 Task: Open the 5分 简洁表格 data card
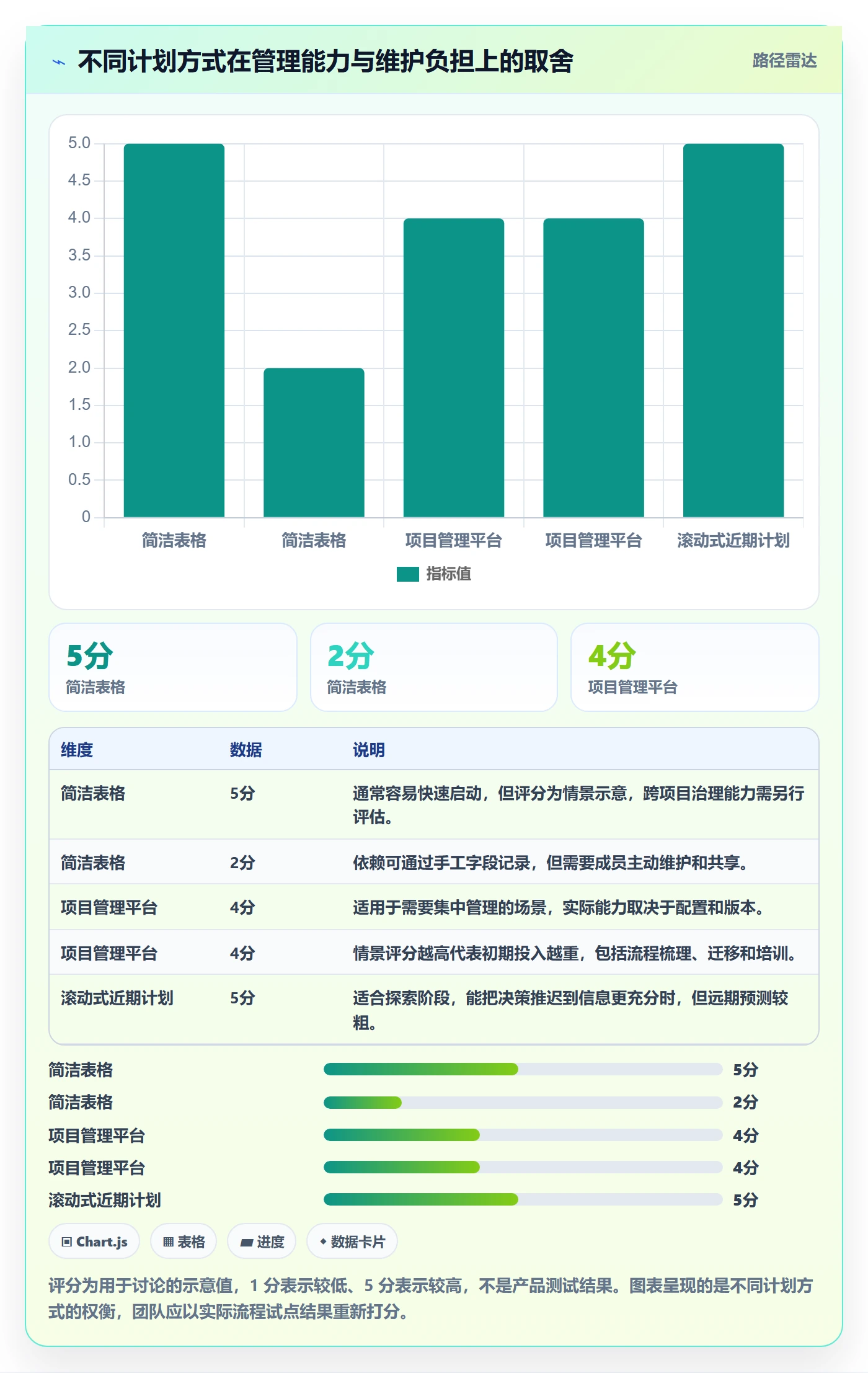tap(173, 667)
